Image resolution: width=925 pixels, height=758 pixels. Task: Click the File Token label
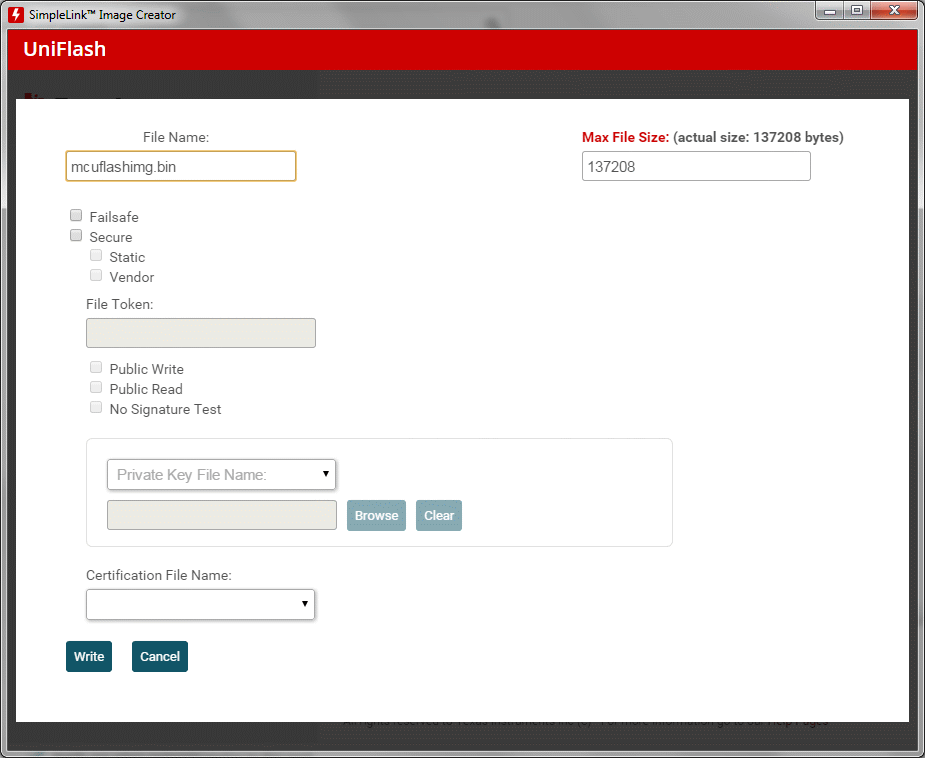pyautogui.click(x=119, y=304)
